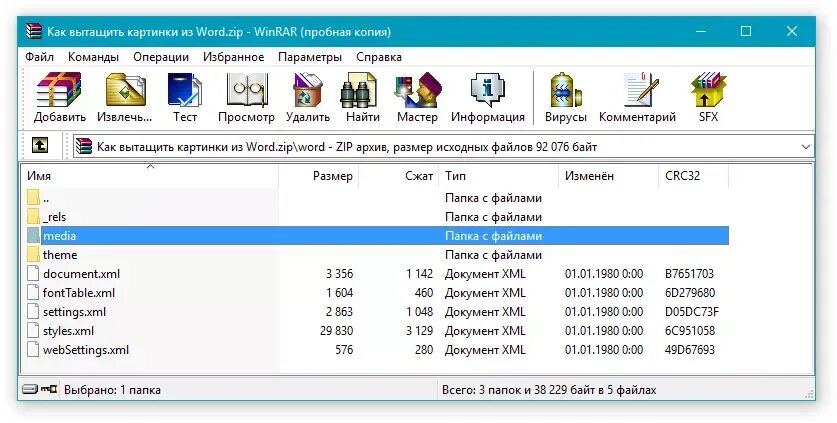Viewport: 837px width, 423px height.
Task: Expand the archive path dropdown arrow
Action: tap(806, 146)
